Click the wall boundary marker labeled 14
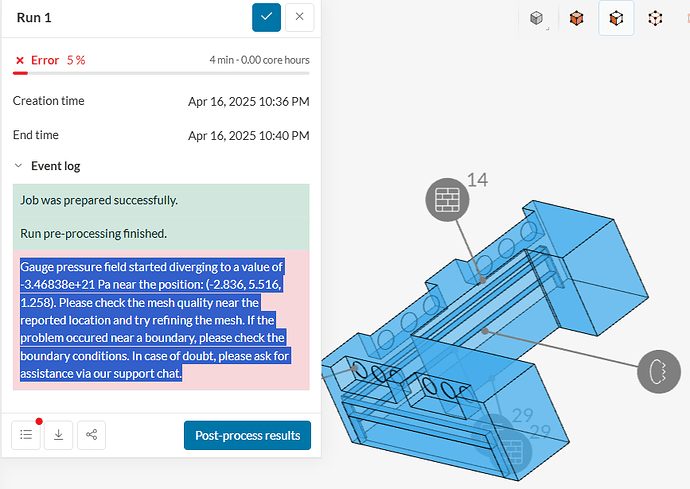The image size is (690, 489). [x=447, y=199]
